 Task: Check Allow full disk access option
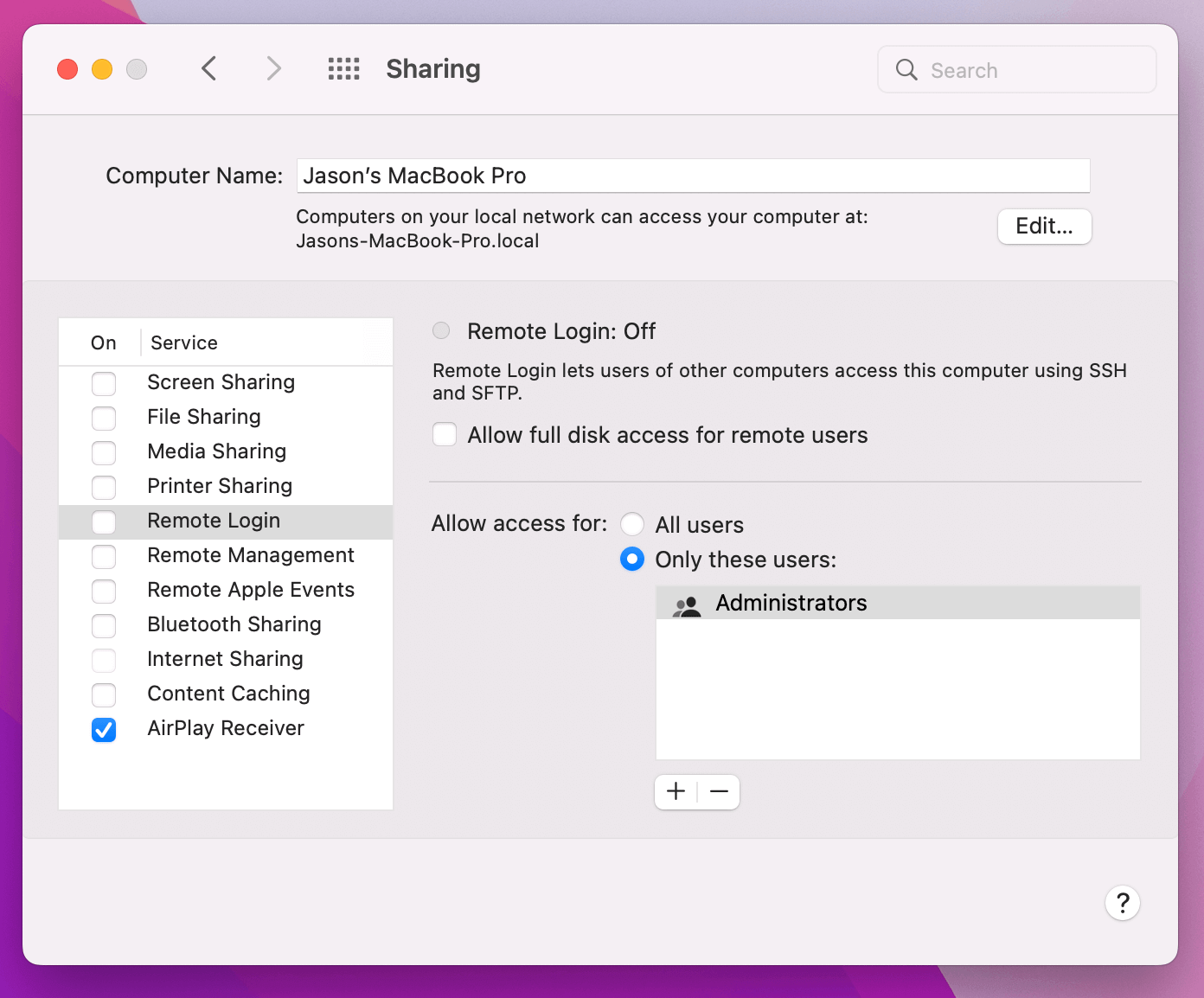pyautogui.click(x=445, y=434)
